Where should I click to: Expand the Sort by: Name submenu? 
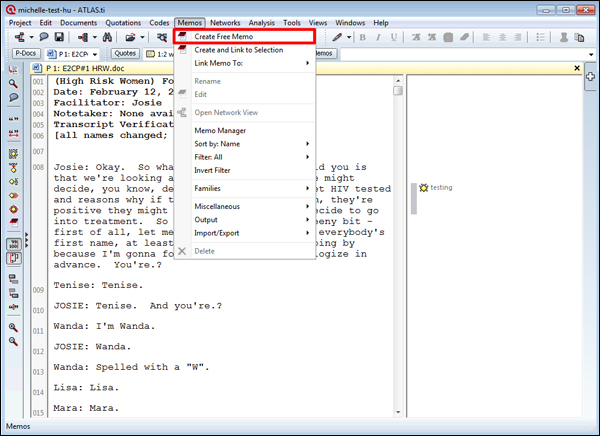[244, 144]
